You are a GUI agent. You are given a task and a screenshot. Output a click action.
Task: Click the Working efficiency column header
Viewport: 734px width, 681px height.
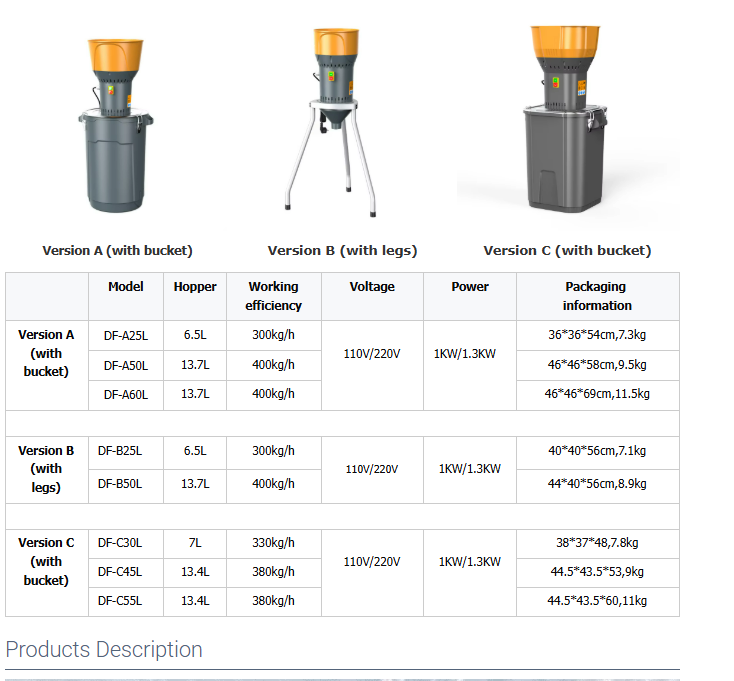point(273,296)
